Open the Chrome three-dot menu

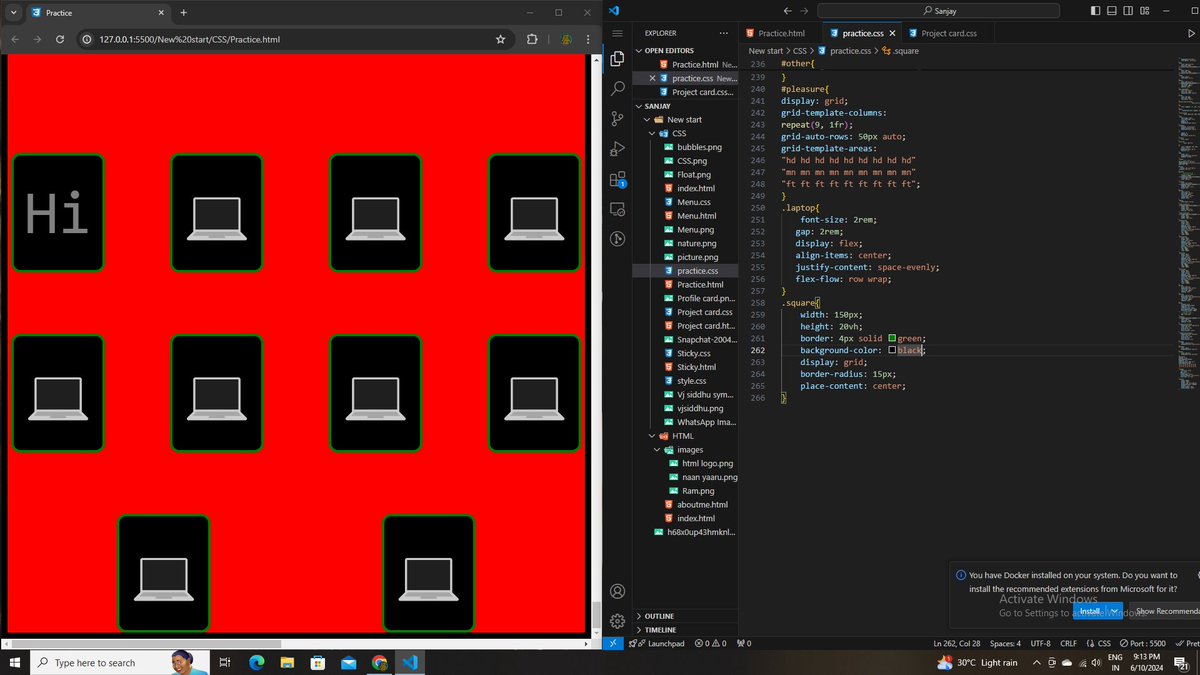[590, 39]
